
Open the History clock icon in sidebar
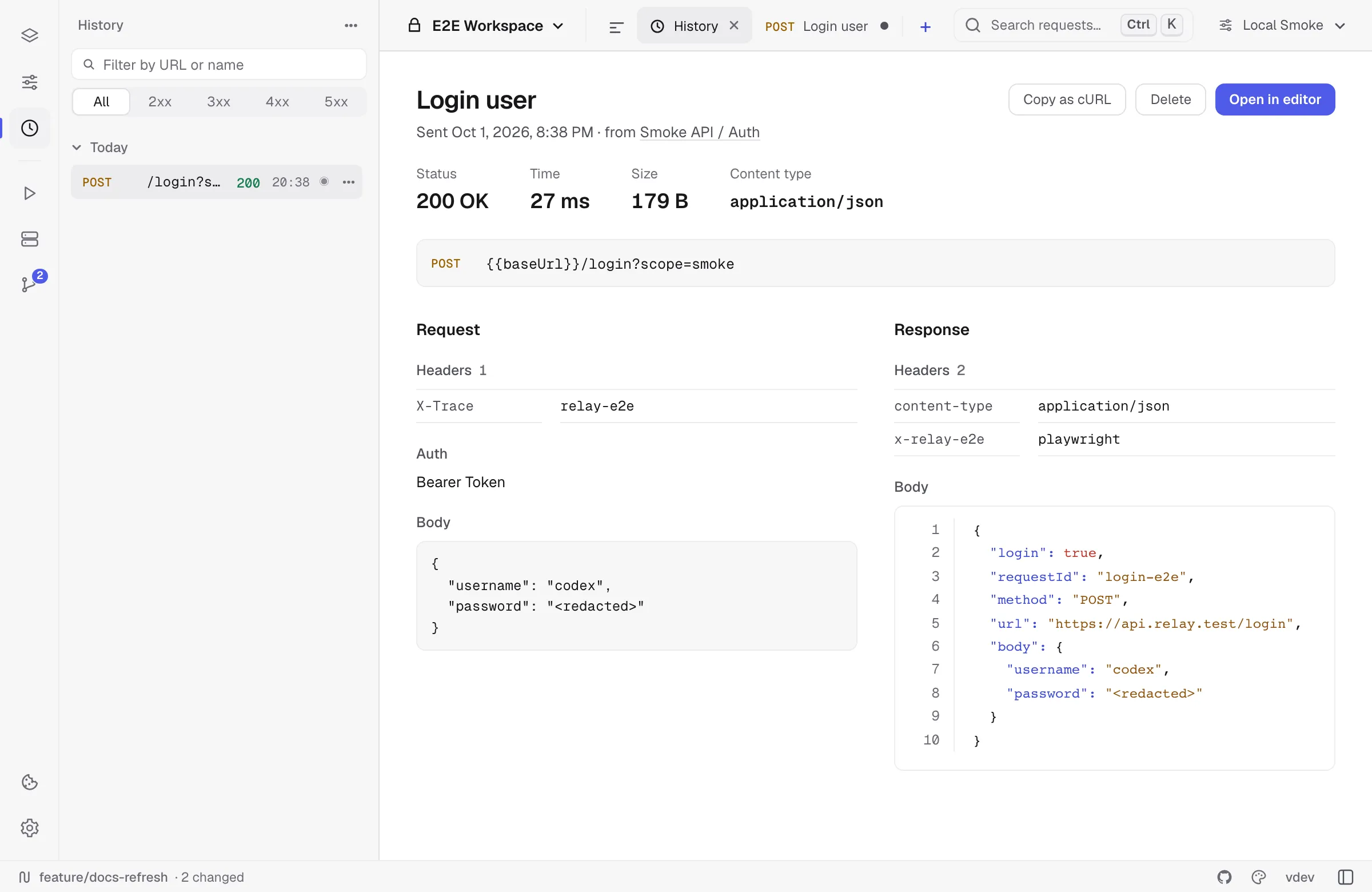[x=29, y=128]
